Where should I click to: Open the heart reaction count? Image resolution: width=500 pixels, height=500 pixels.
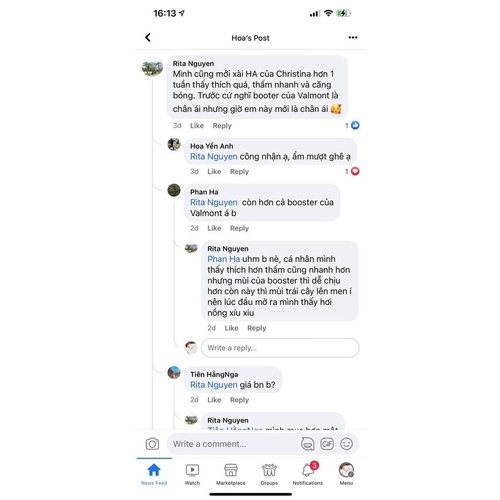[352, 171]
